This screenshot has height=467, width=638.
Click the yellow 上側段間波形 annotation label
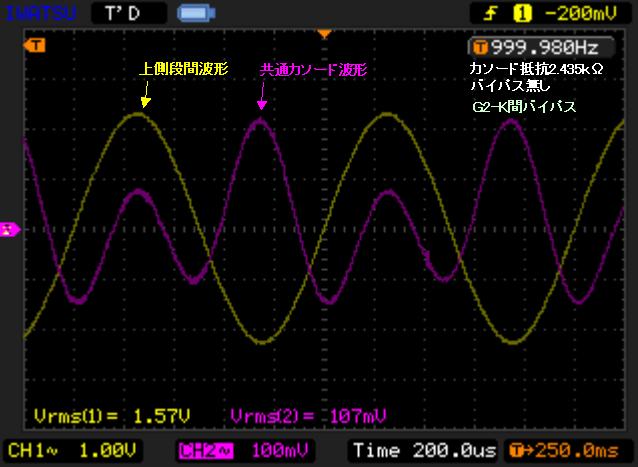[x=183, y=68]
